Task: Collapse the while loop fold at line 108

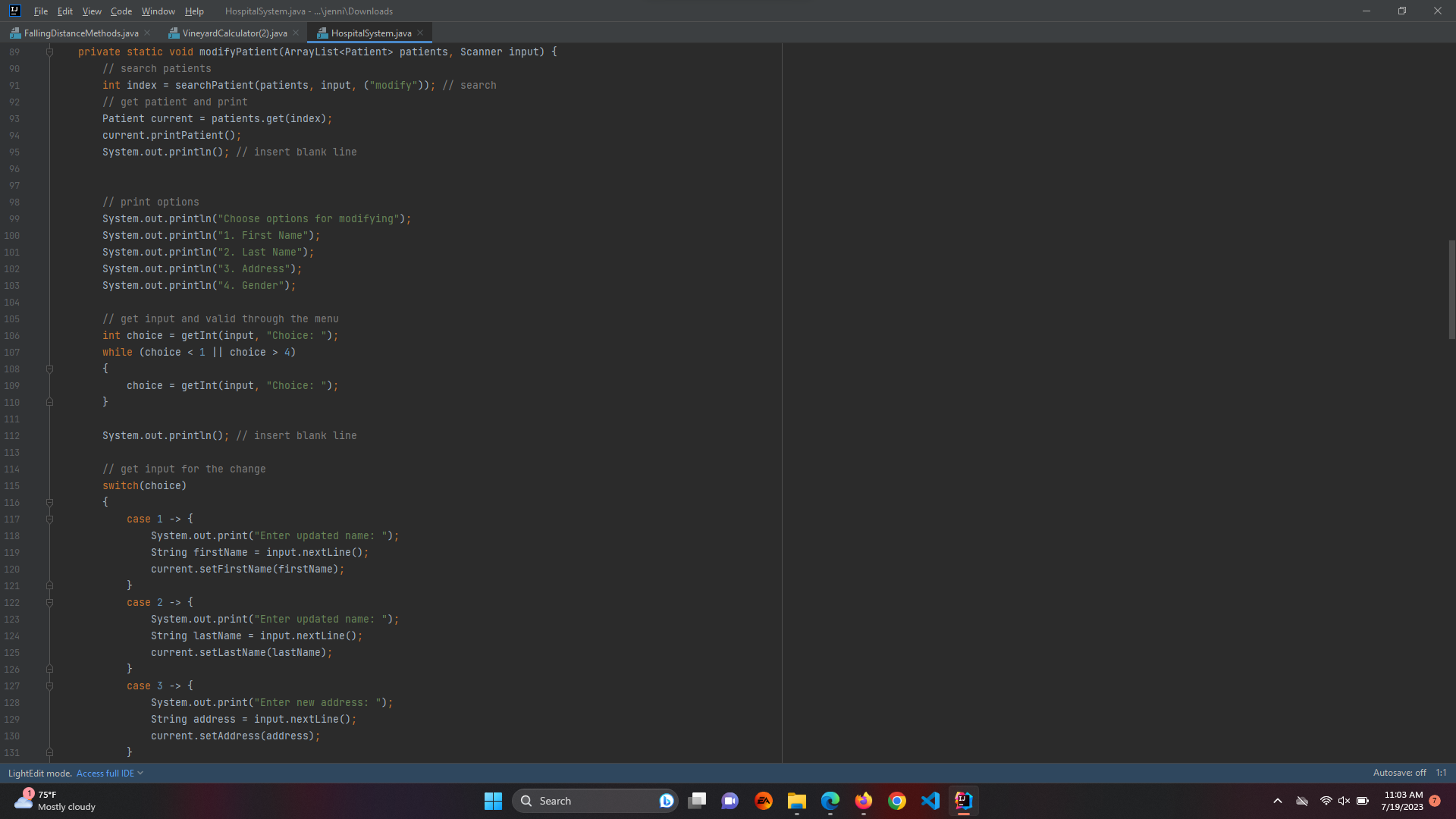Action: pos(49,369)
